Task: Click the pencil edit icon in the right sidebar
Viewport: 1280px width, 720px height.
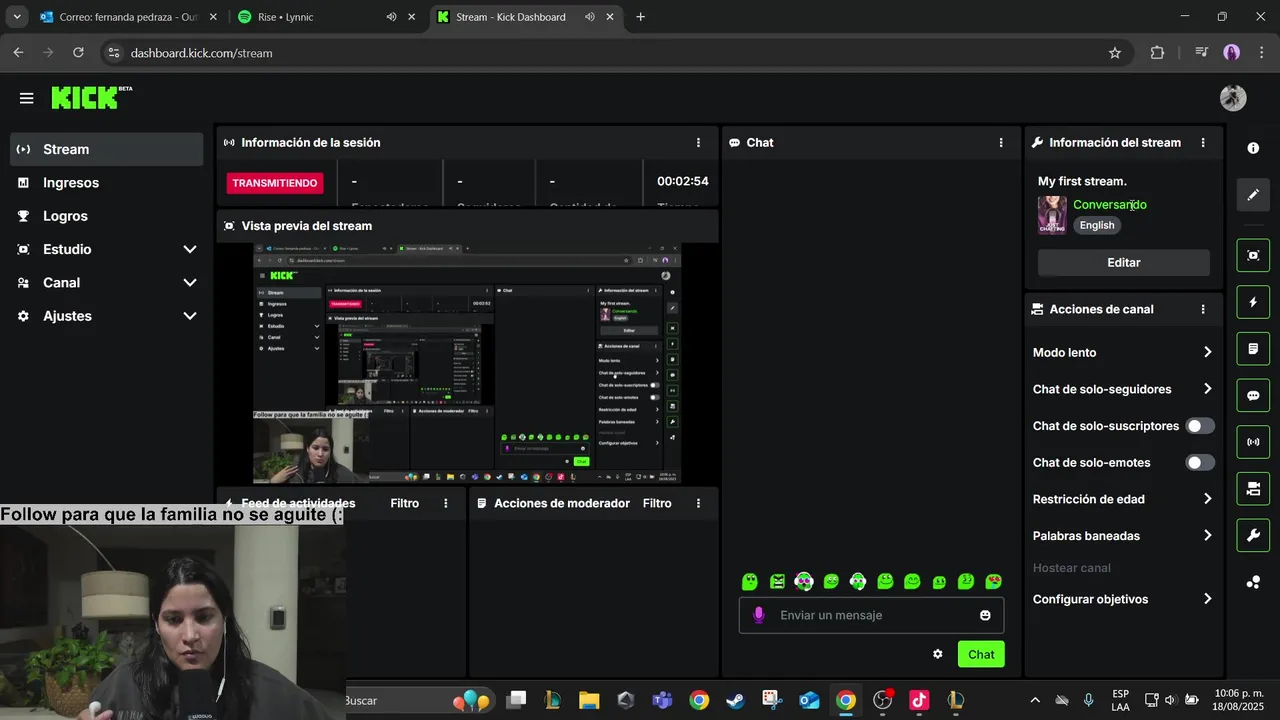Action: pyautogui.click(x=1253, y=195)
